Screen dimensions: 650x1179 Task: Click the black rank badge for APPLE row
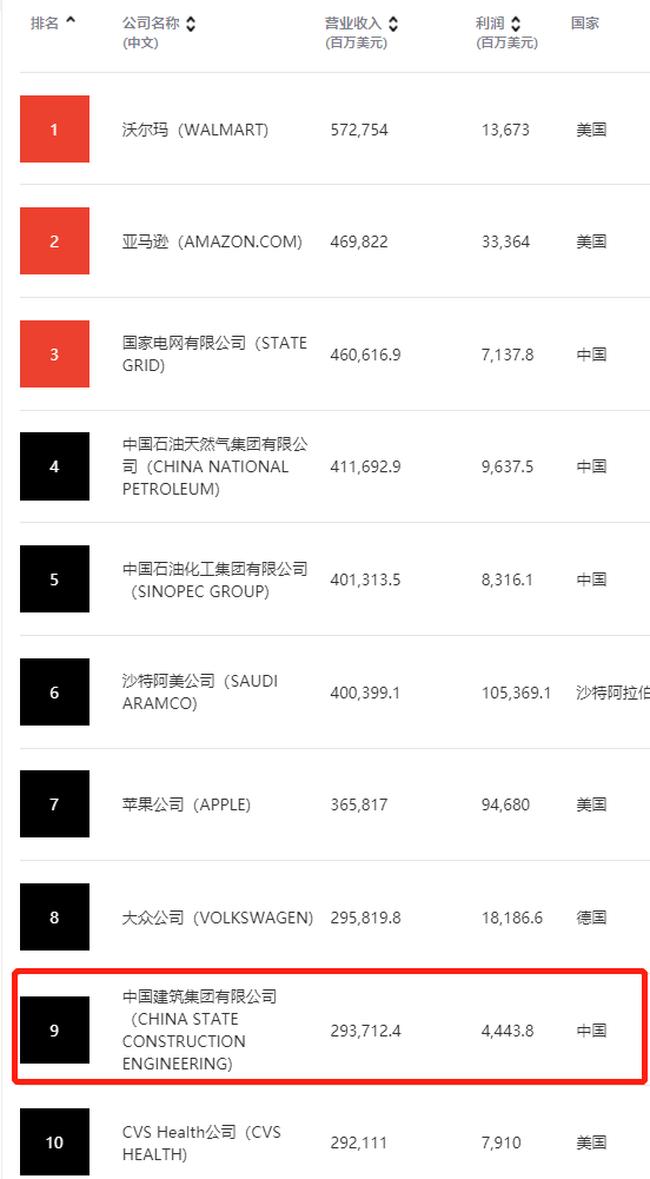(55, 804)
